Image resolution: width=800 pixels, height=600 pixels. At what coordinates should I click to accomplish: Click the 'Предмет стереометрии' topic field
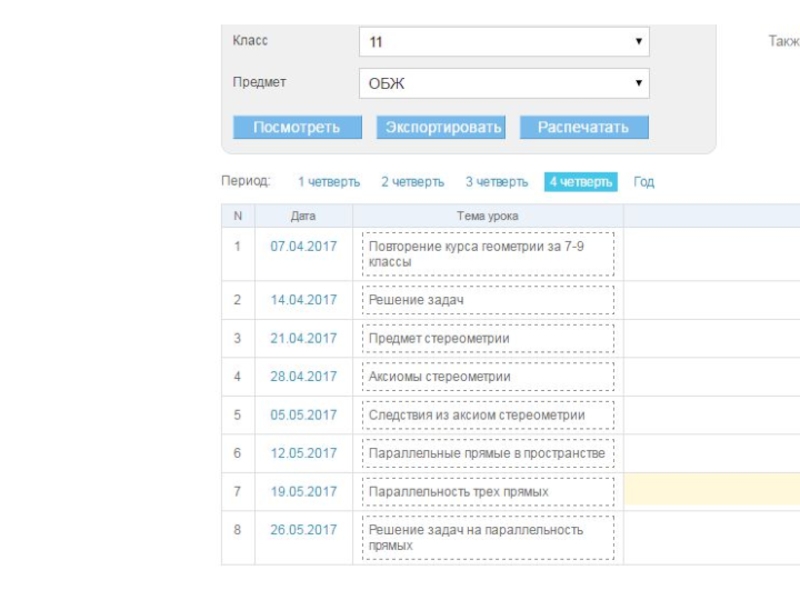(488, 338)
